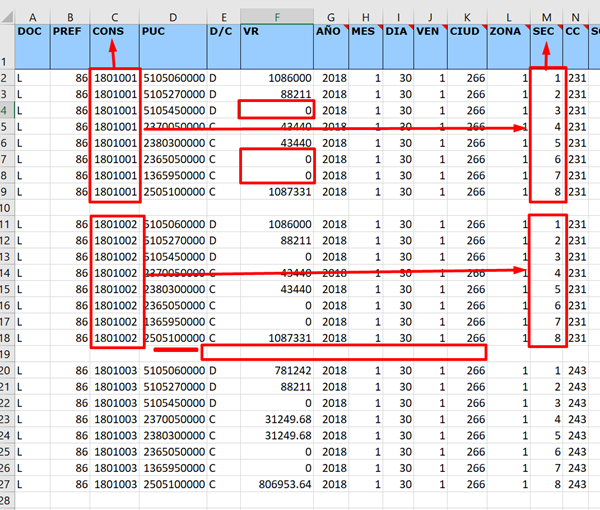Select row 27 header
The width and height of the screenshot is (600, 510).
7,483
